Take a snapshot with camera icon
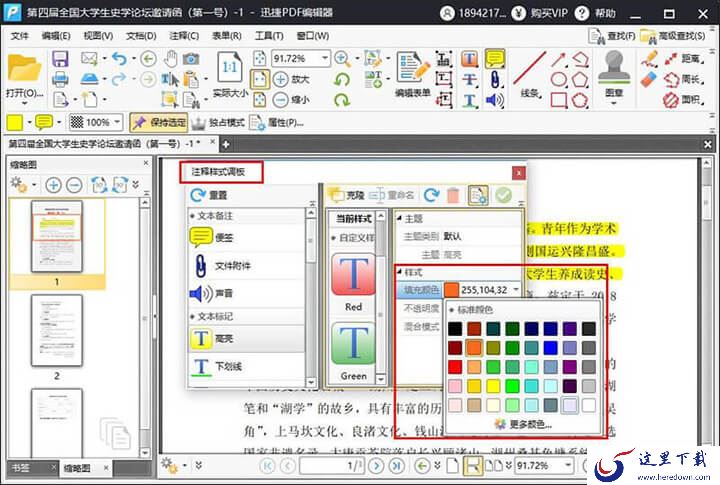This screenshot has width=720, height=485. point(191,59)
